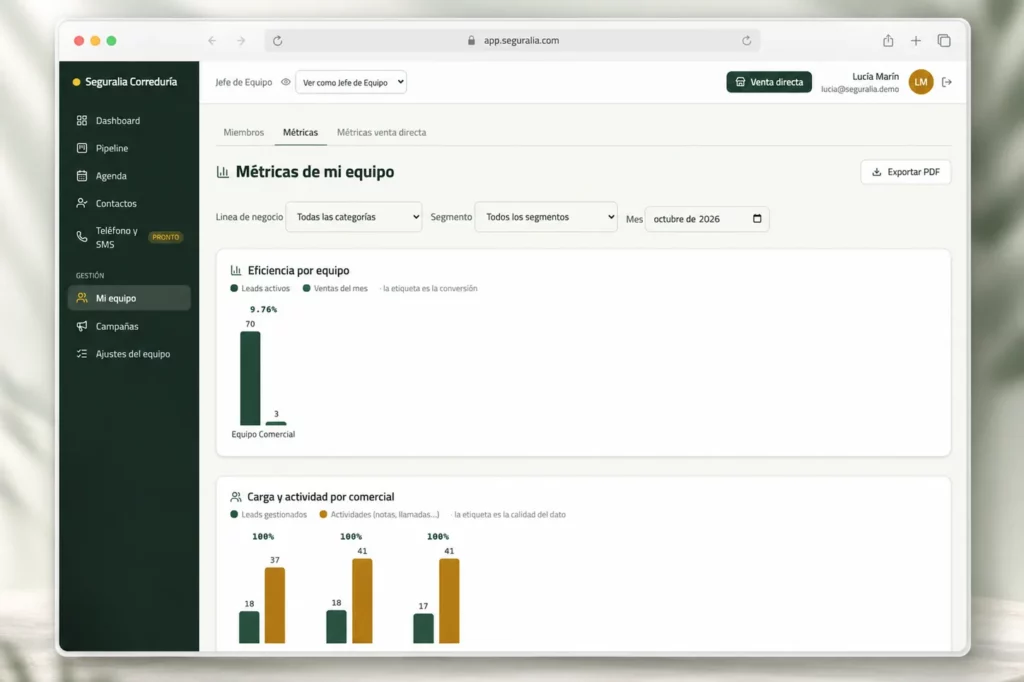Click the Venta directa button

tap(769, 82)
